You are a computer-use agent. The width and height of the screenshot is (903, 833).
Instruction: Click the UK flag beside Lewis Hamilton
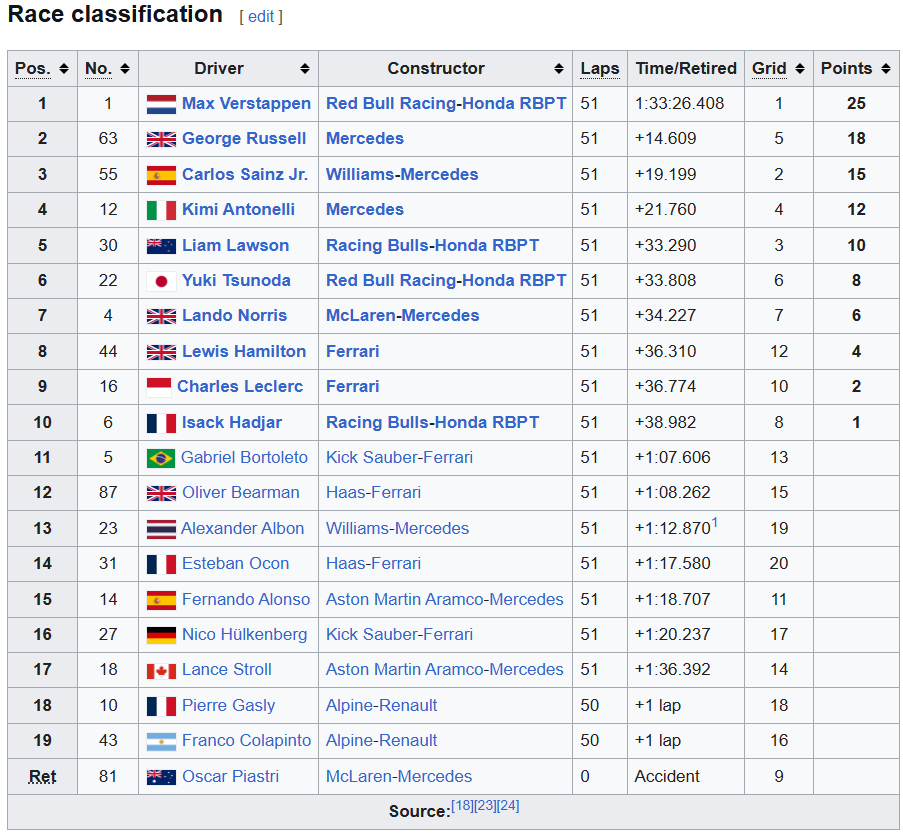(x=161, y=352)
